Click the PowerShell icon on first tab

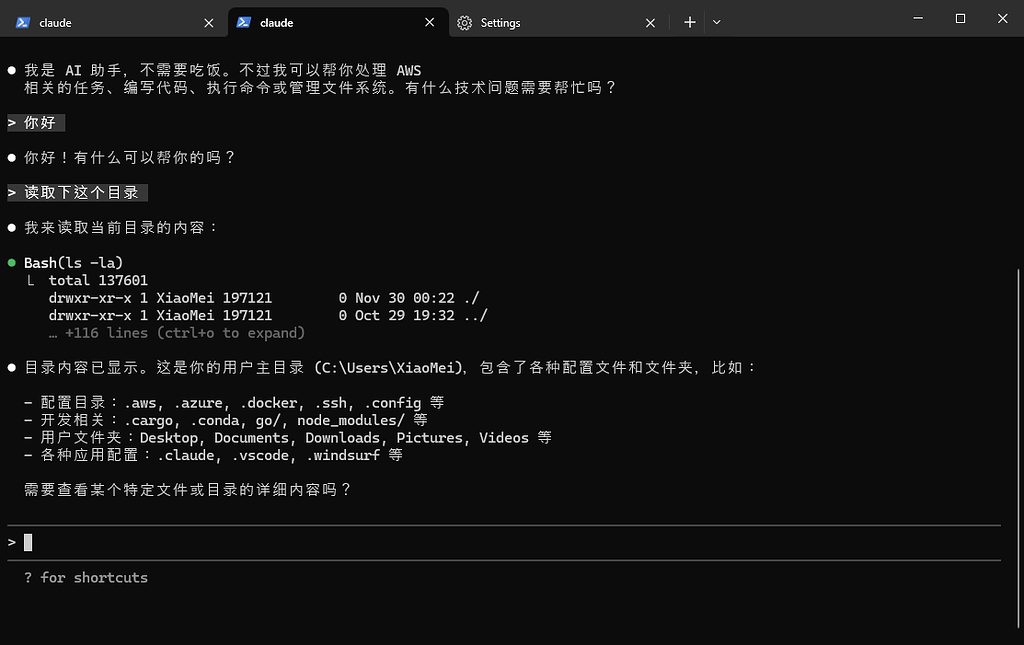coord(23,22)
